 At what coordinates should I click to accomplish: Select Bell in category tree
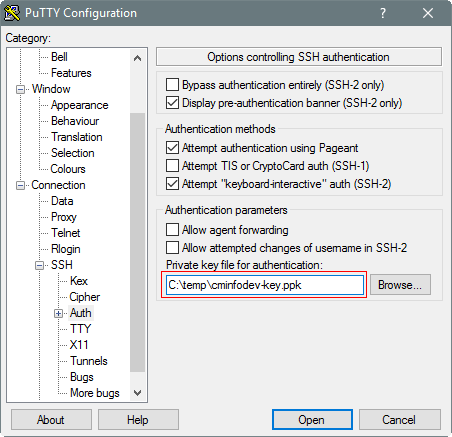click(x=59, y=57)
